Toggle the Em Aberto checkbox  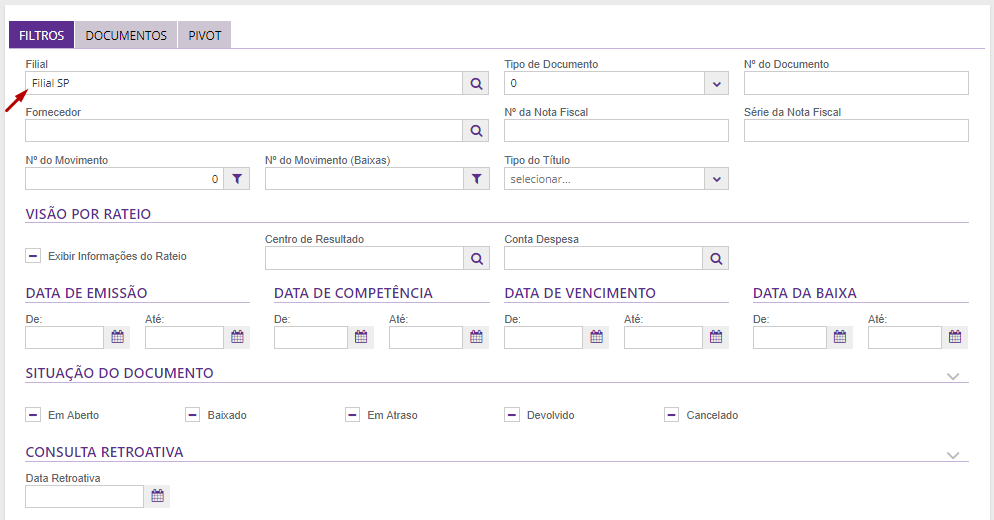[x=33, y=415]
